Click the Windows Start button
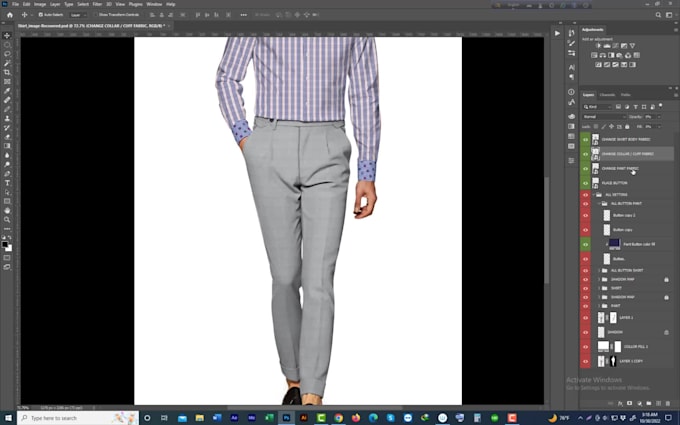Viewport: 680px width, 425px height. (8, 418)
